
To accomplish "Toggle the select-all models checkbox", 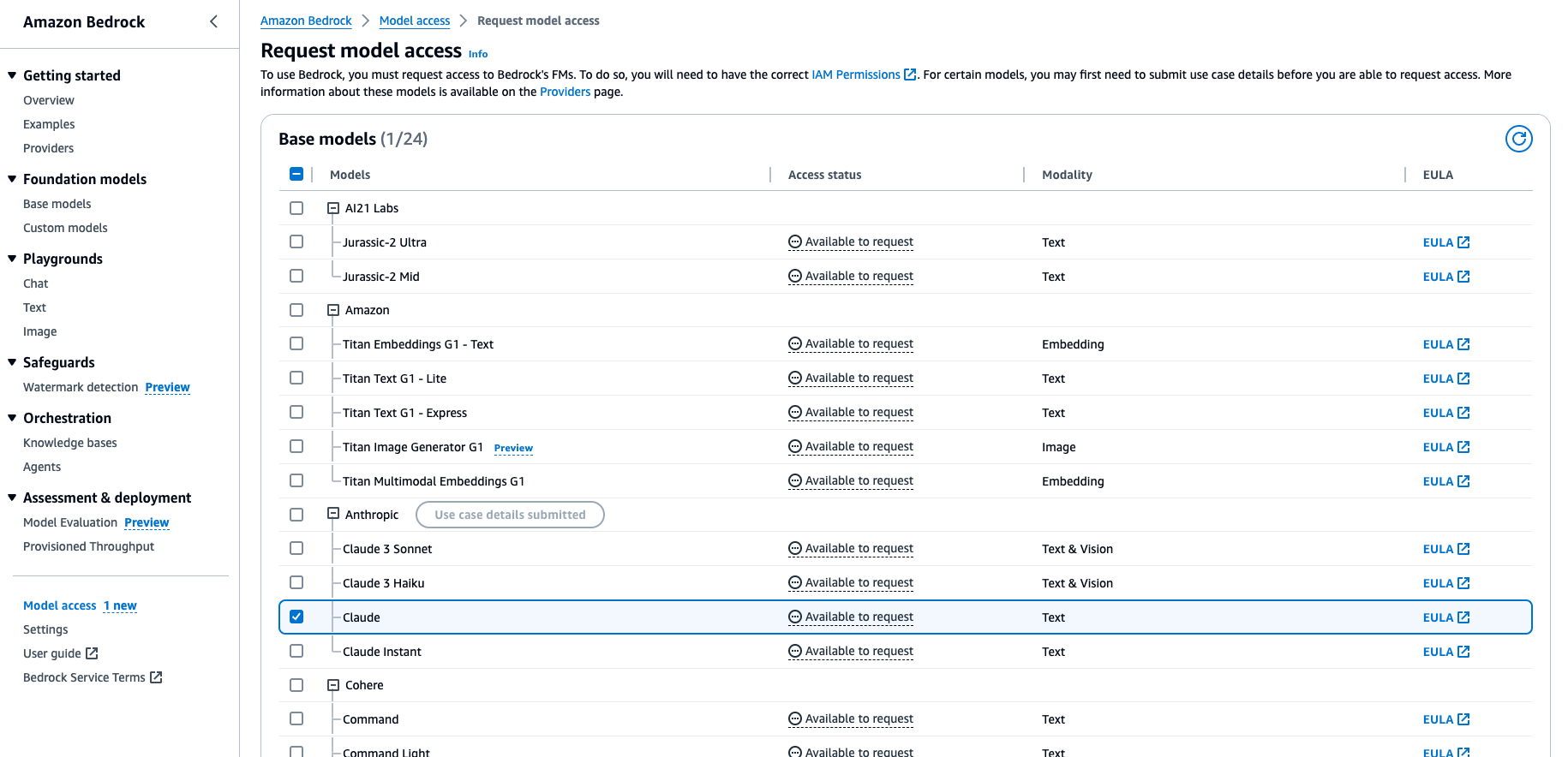I will [296, 174].
